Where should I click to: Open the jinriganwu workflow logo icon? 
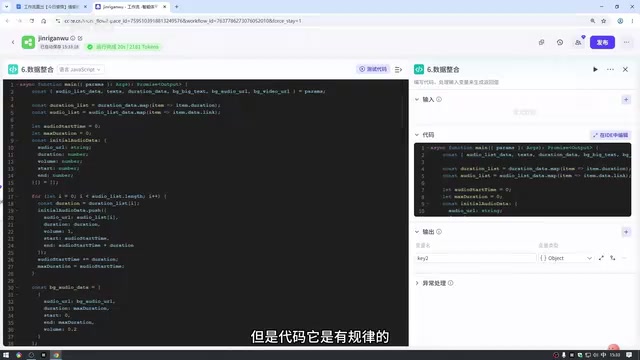[28, 42]
